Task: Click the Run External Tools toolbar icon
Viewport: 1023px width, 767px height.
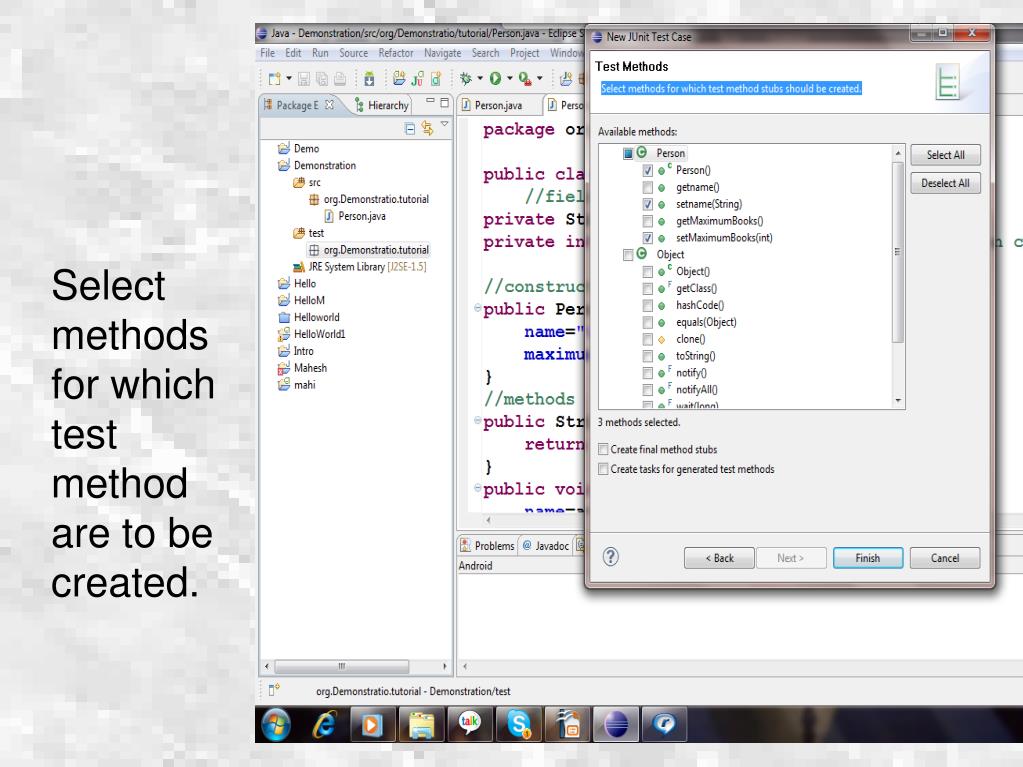Action: click(x=525, y=79)
